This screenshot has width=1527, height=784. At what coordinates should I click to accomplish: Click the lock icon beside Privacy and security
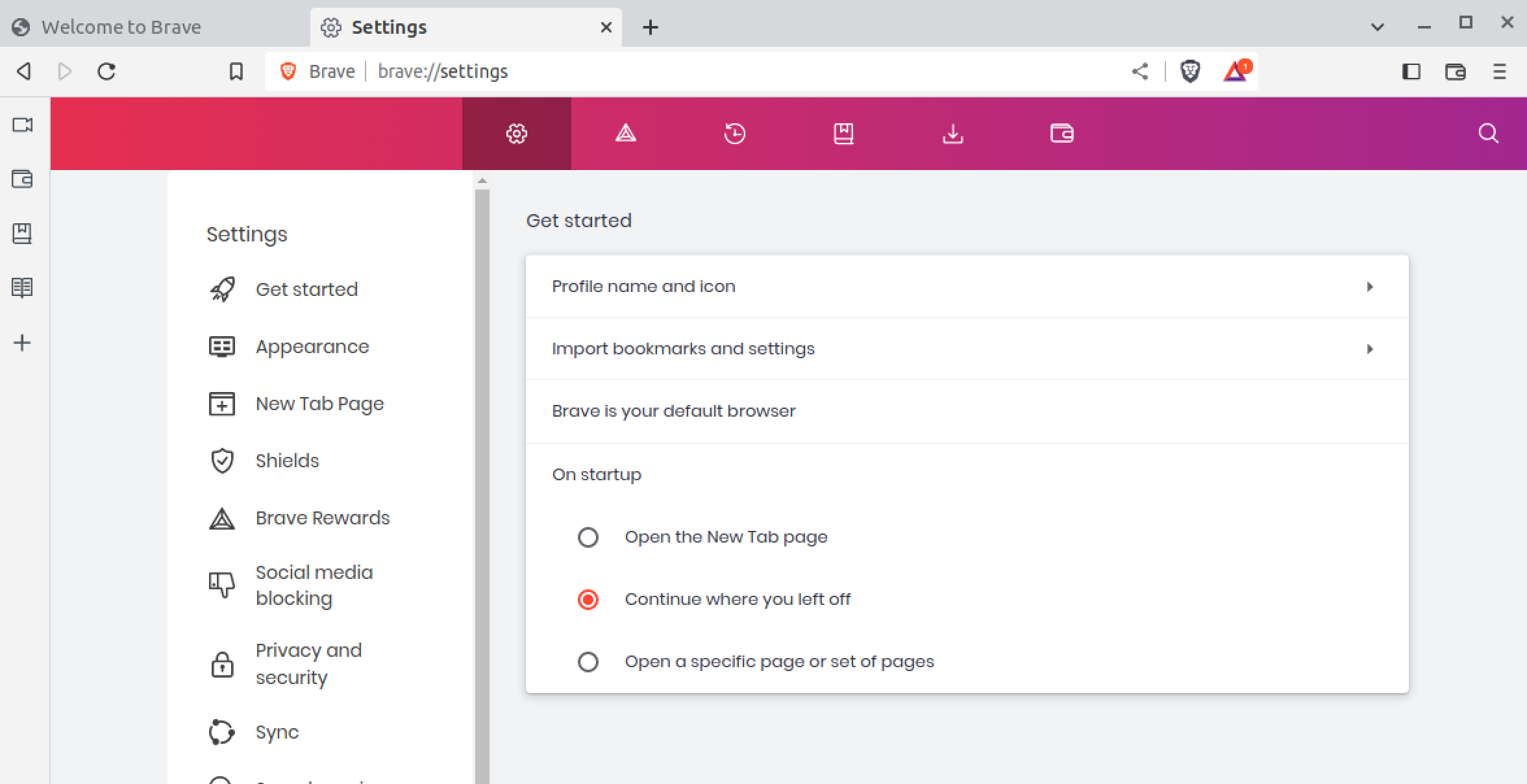(x=222, y=665)
